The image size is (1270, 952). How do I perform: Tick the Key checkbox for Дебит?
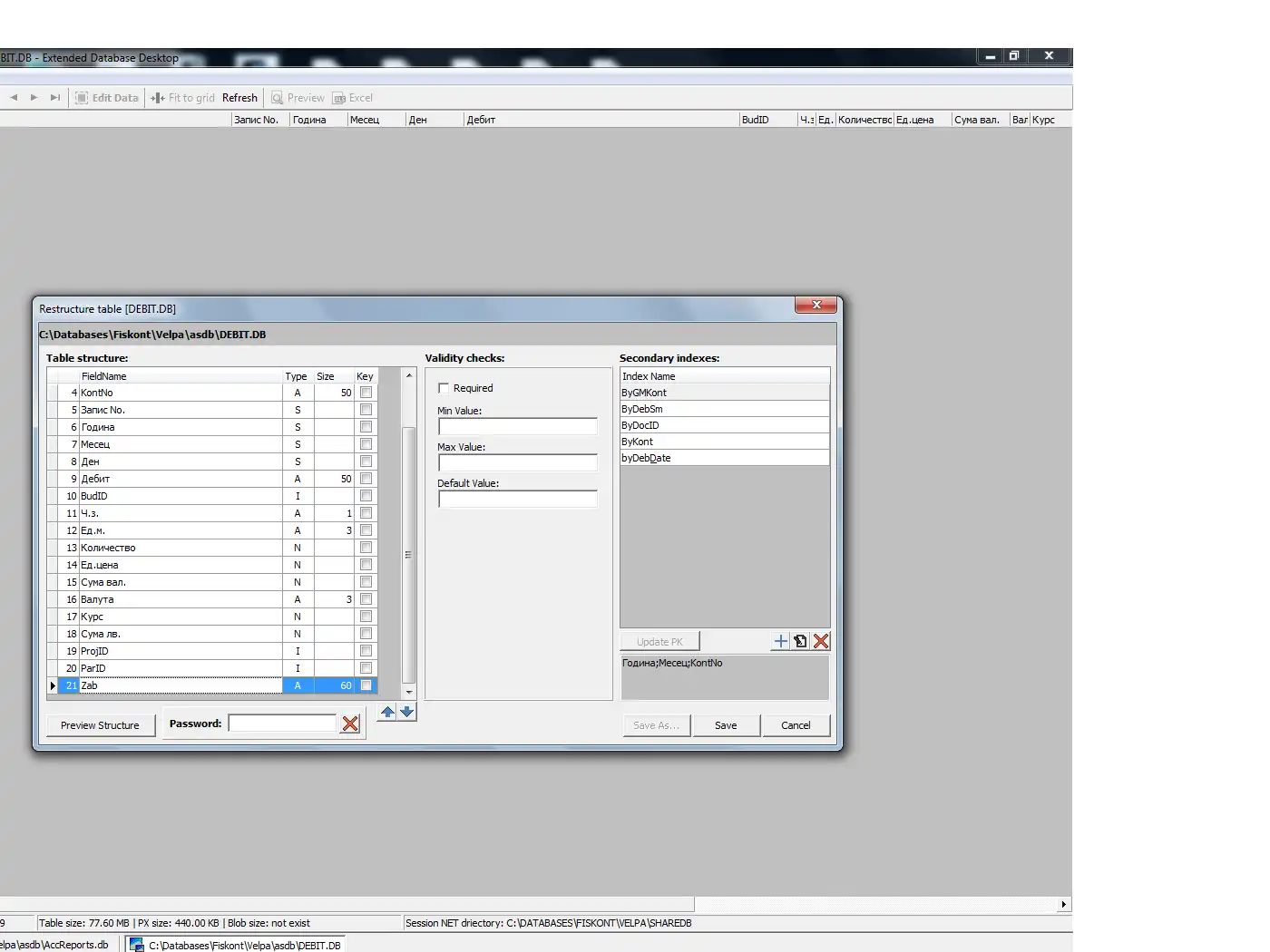[x=366, y=479]
